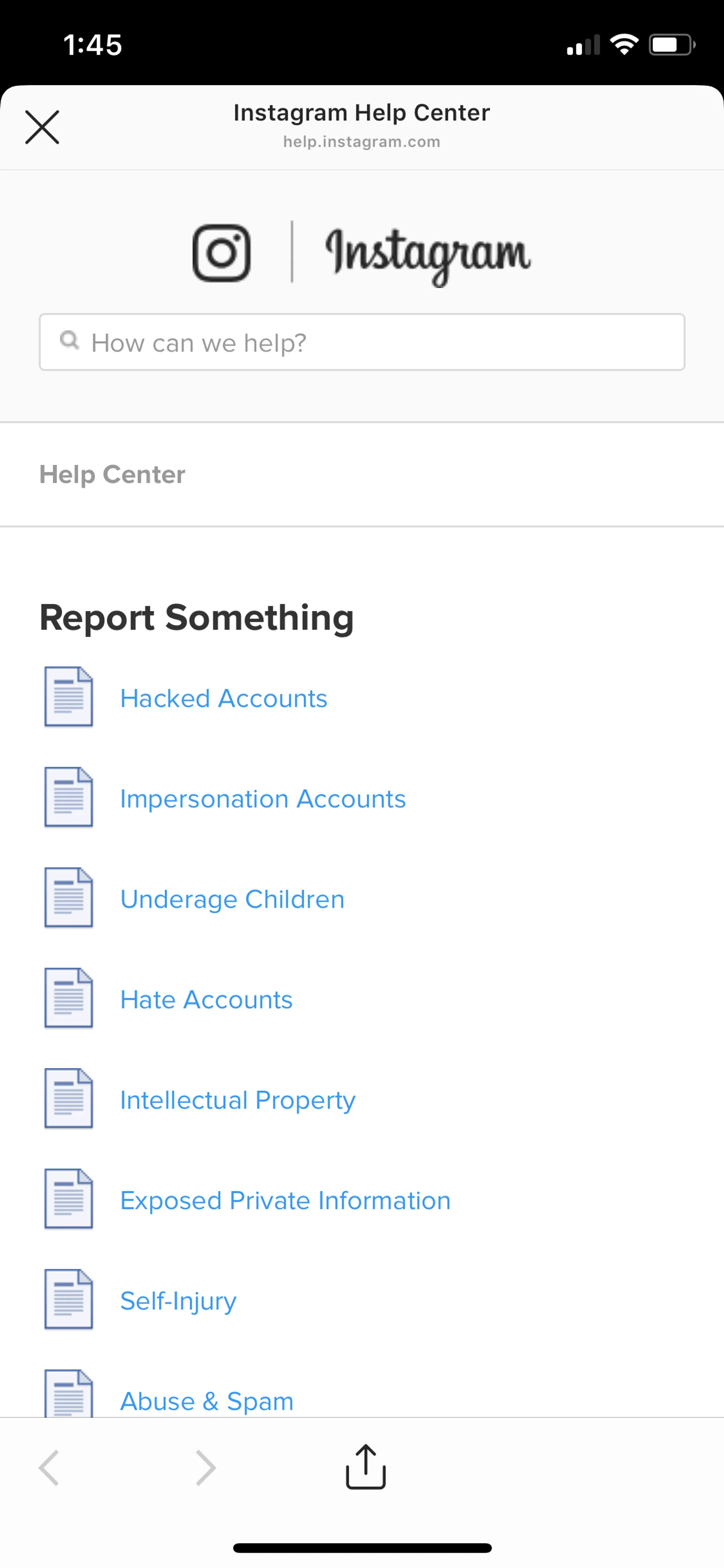Click the search magnifier icon
This screenshot has height=1568, width=724.
pyautogui.click(x=69, y=340)
